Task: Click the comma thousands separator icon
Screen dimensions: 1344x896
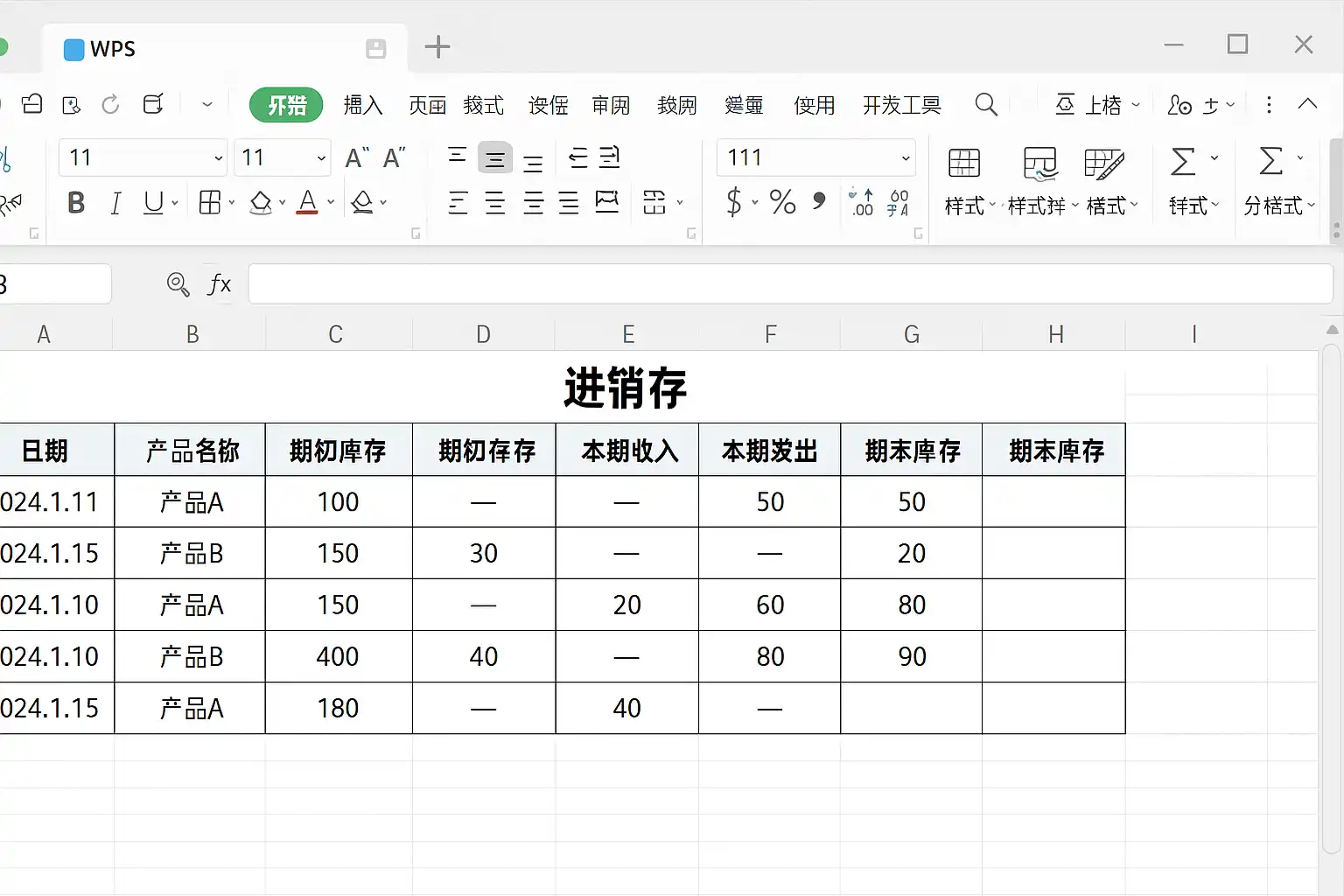Action: (x=819, y=201)
